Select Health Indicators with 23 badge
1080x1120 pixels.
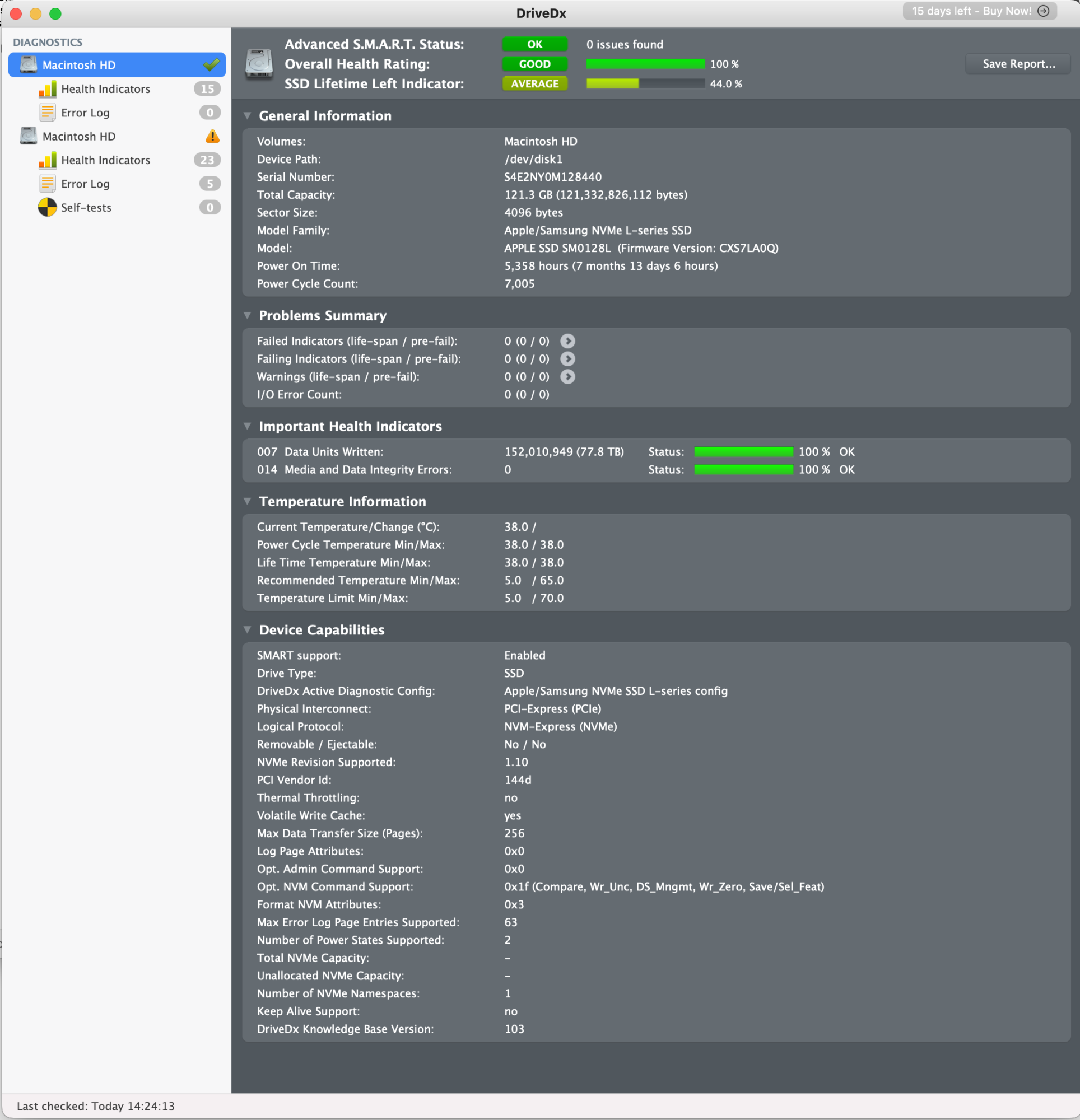click(106, 160)
